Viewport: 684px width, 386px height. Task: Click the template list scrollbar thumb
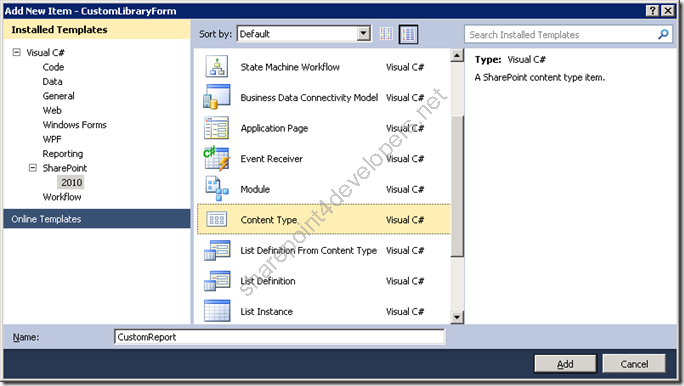point(457,186)
